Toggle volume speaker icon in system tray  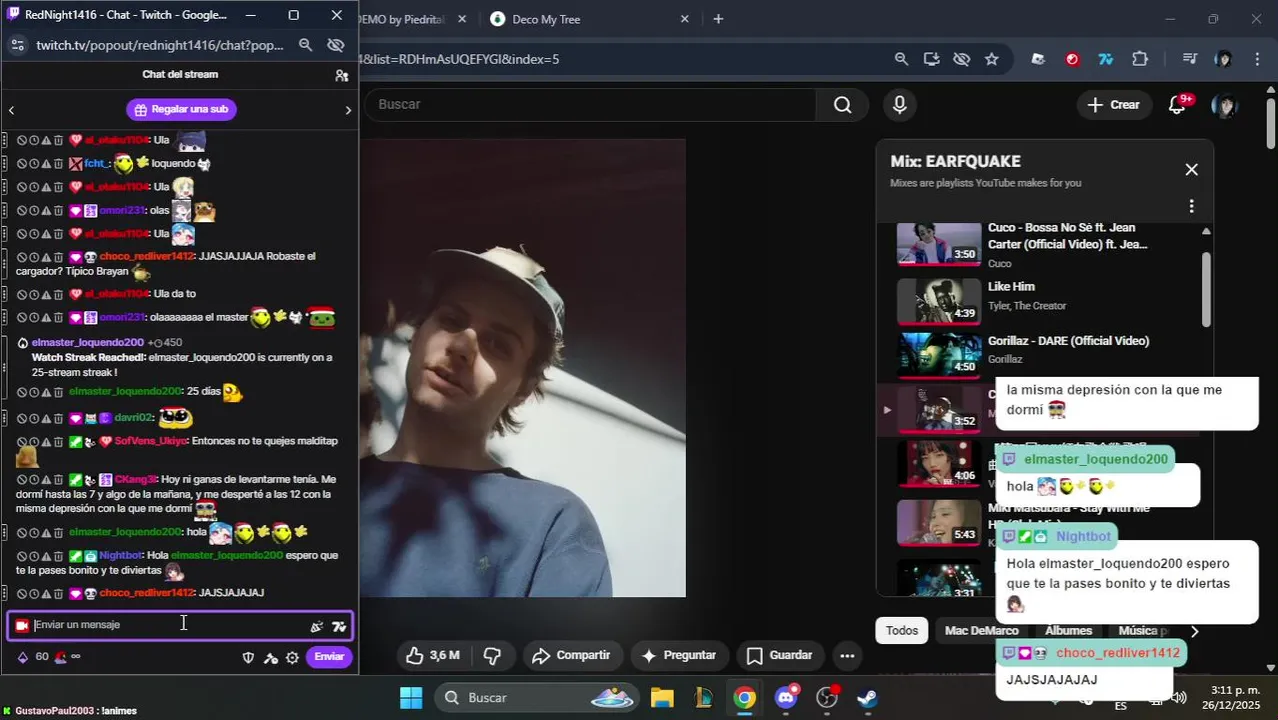pyautogui.click(x=1179, y=697)
